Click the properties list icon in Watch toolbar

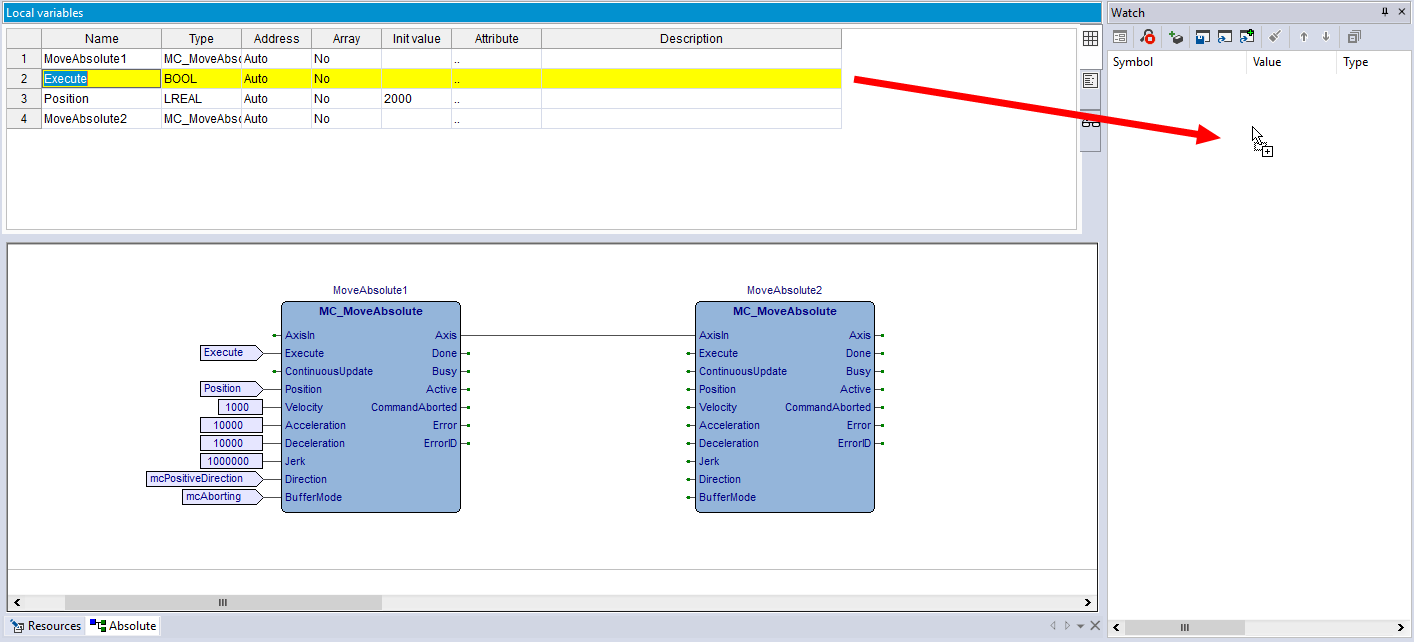click(x=1120, y=37)
